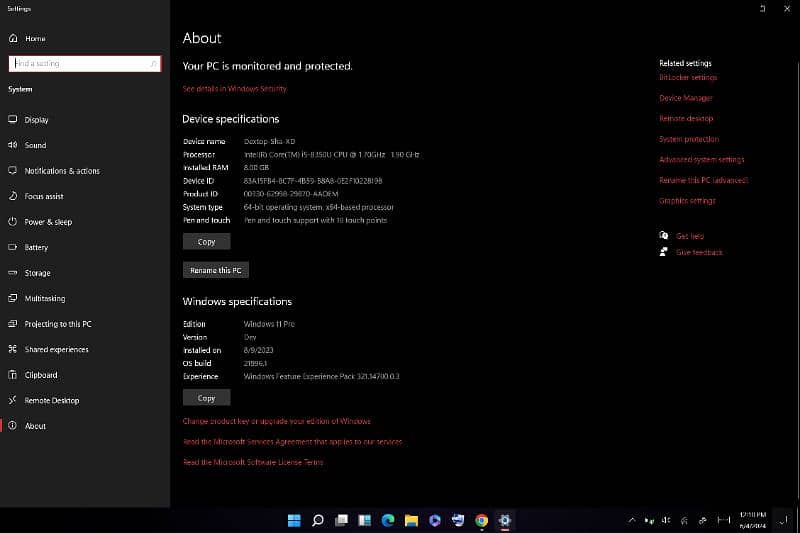Click the Storage drive icon
Screen dimensions: 800x533
pos(13,273)
